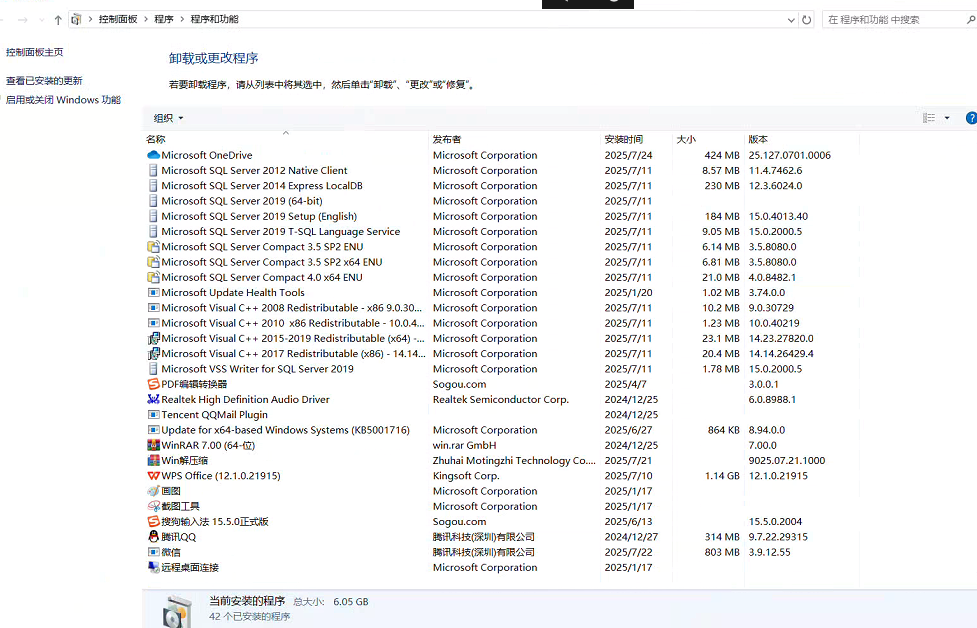Select Microsoft Visual C++ 2008 Redistributable row
Screen dimensions: 977x628
(502, 308)
